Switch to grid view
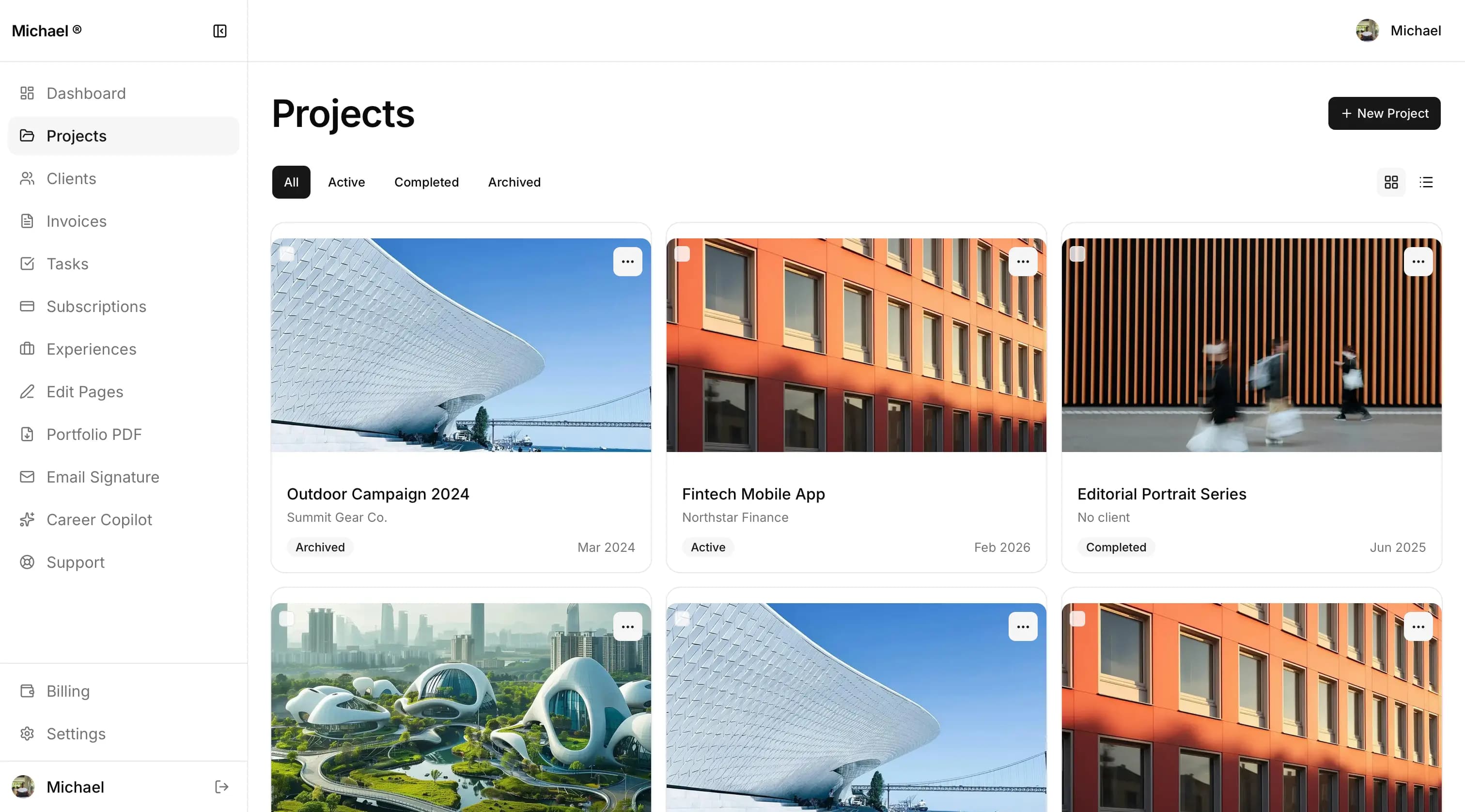Viewport: 1465px width, 812px height. point(1391,182)
